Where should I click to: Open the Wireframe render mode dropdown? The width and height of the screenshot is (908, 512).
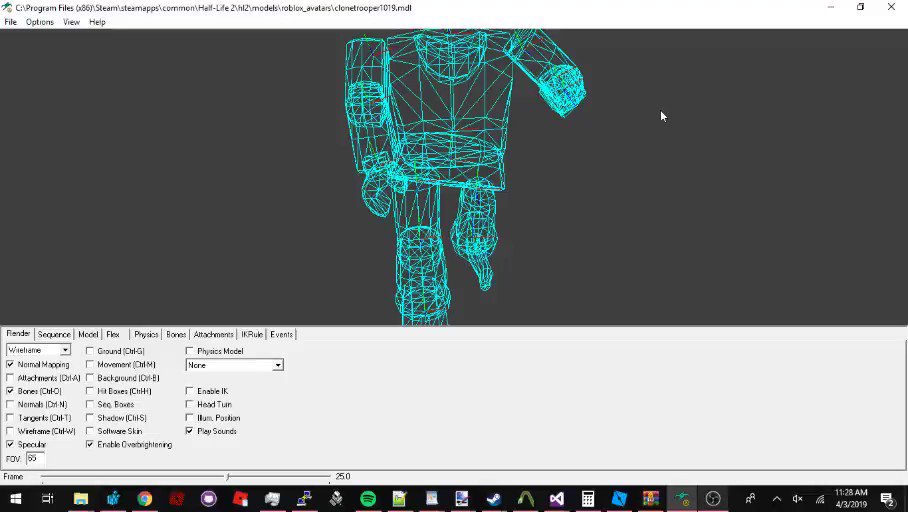pyautogui.click(x=38, y=350)
